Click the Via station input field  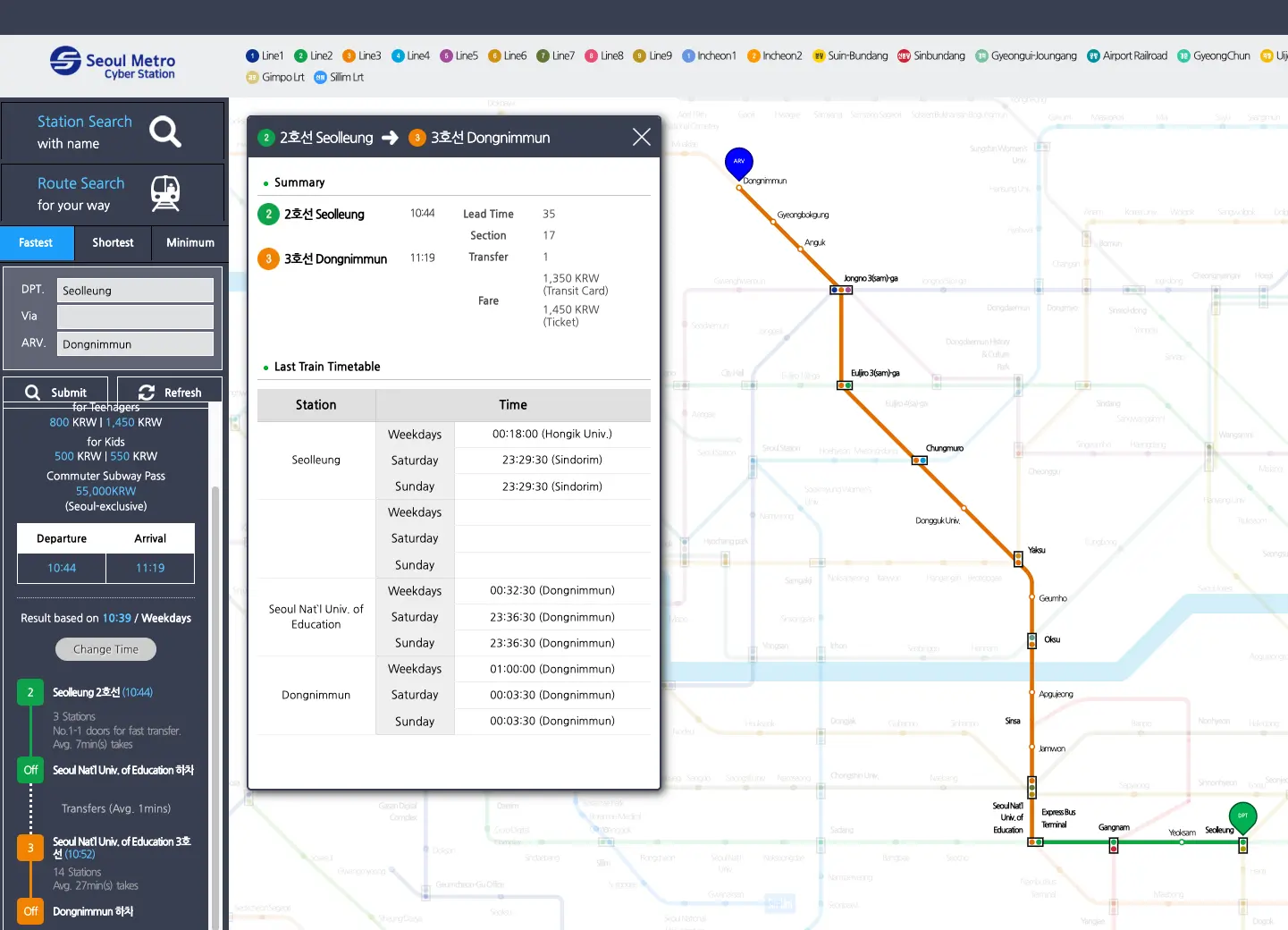tap(135, 317)
